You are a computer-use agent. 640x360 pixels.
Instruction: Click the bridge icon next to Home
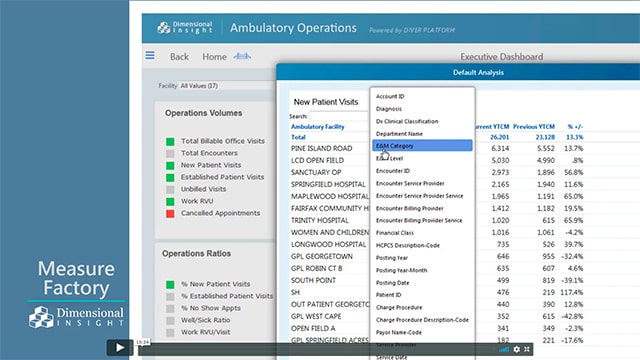242,56
